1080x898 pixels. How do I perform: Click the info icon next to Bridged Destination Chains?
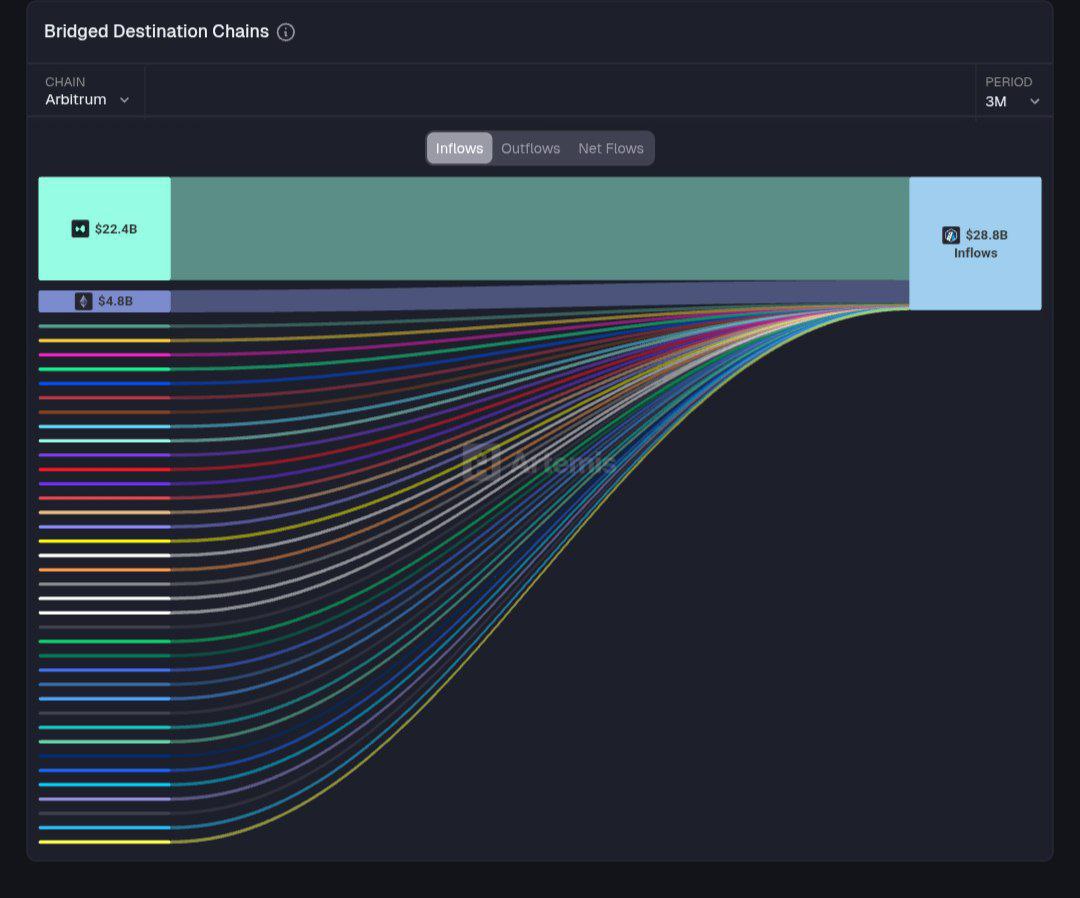[286, 32]
